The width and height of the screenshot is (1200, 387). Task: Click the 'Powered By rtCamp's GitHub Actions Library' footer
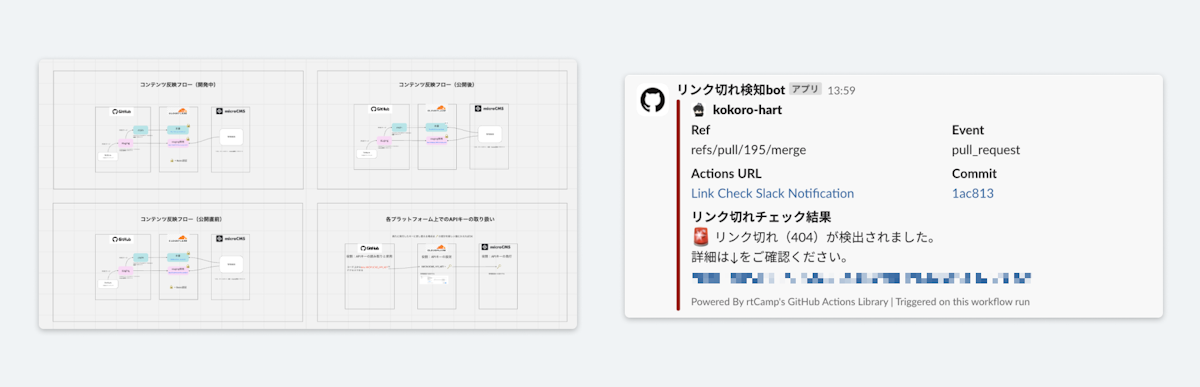[x=789, y=301]
